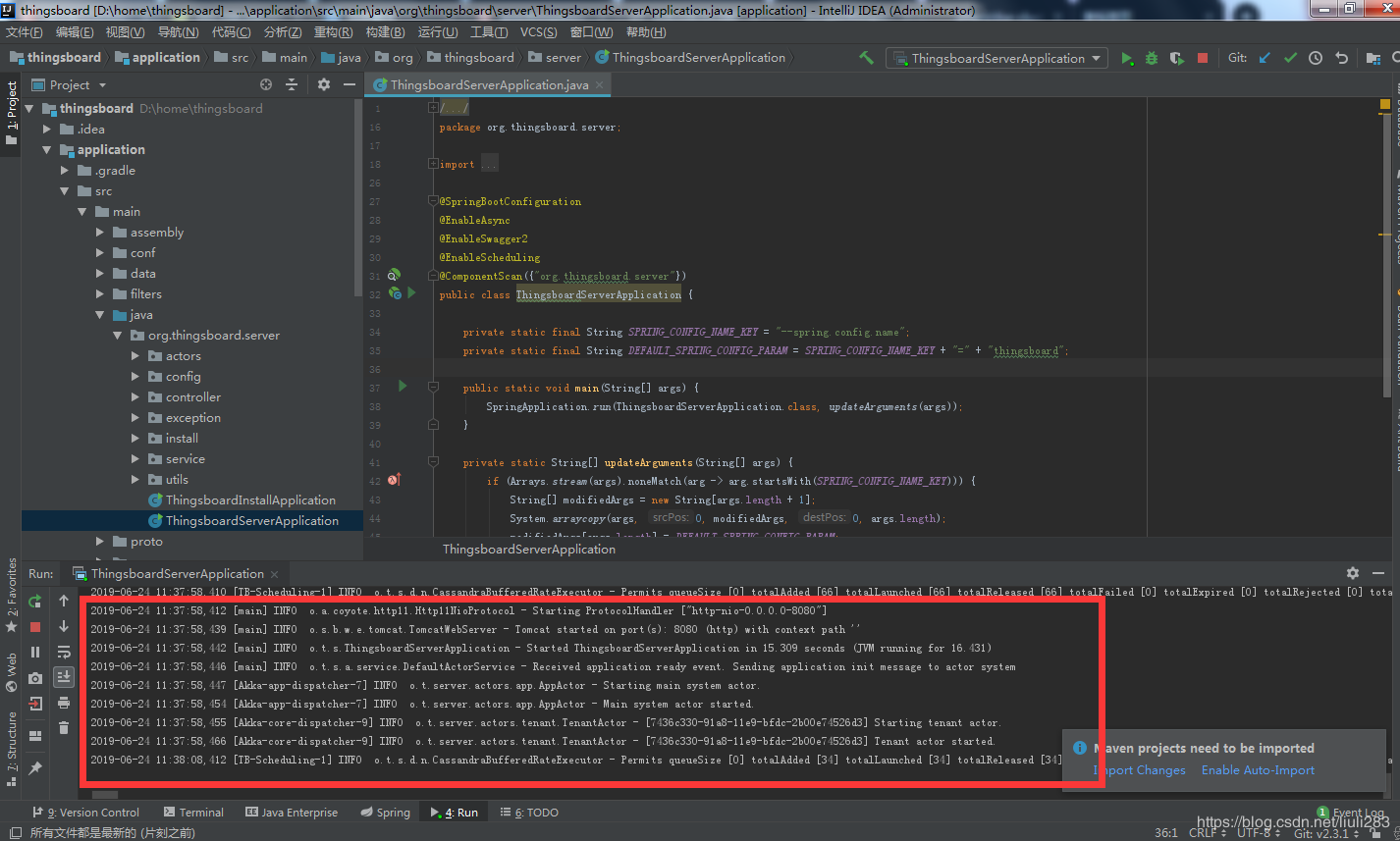
Task: Click the Run panel exit icon
Action: (35, 703)
